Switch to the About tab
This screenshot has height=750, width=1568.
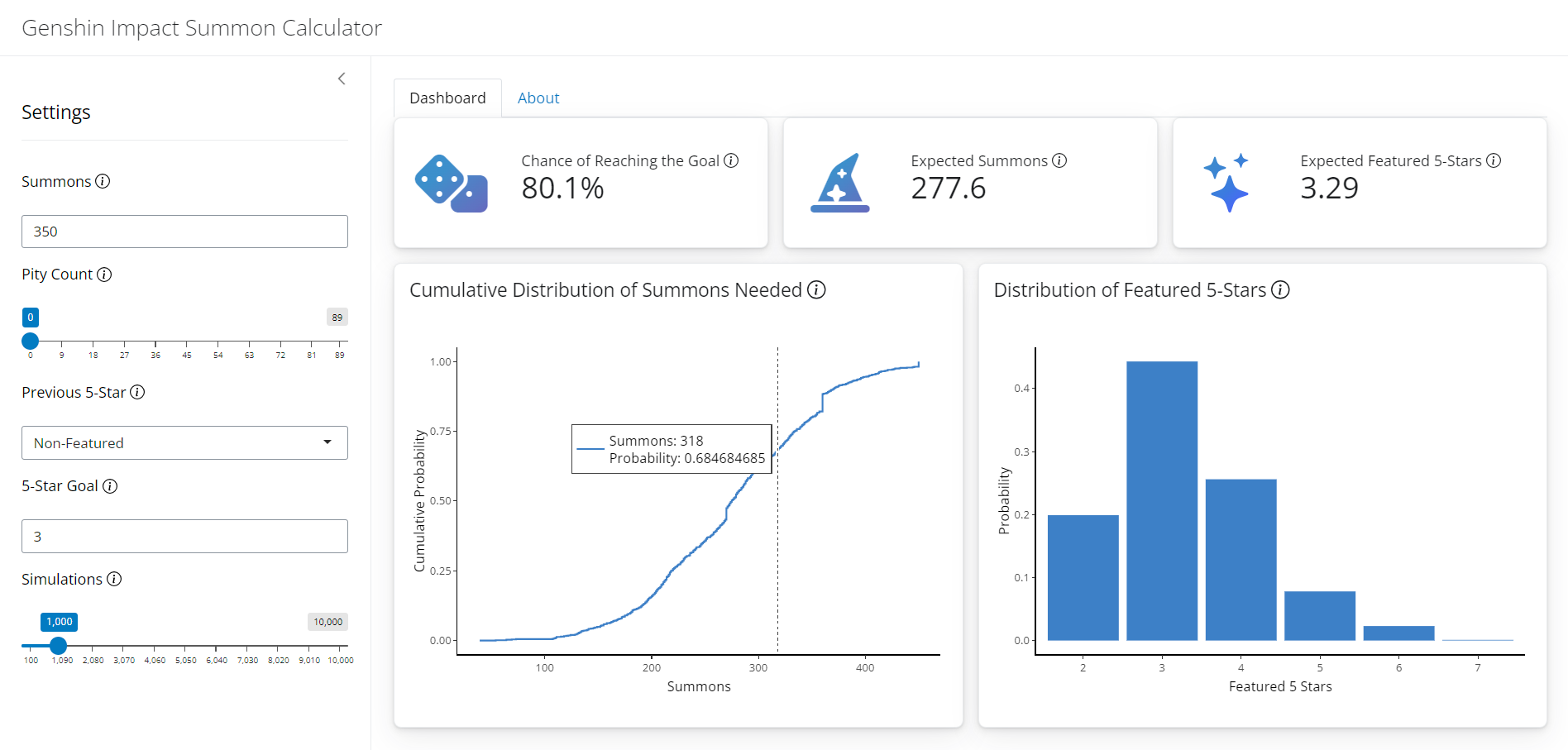(x=538, y=98)
